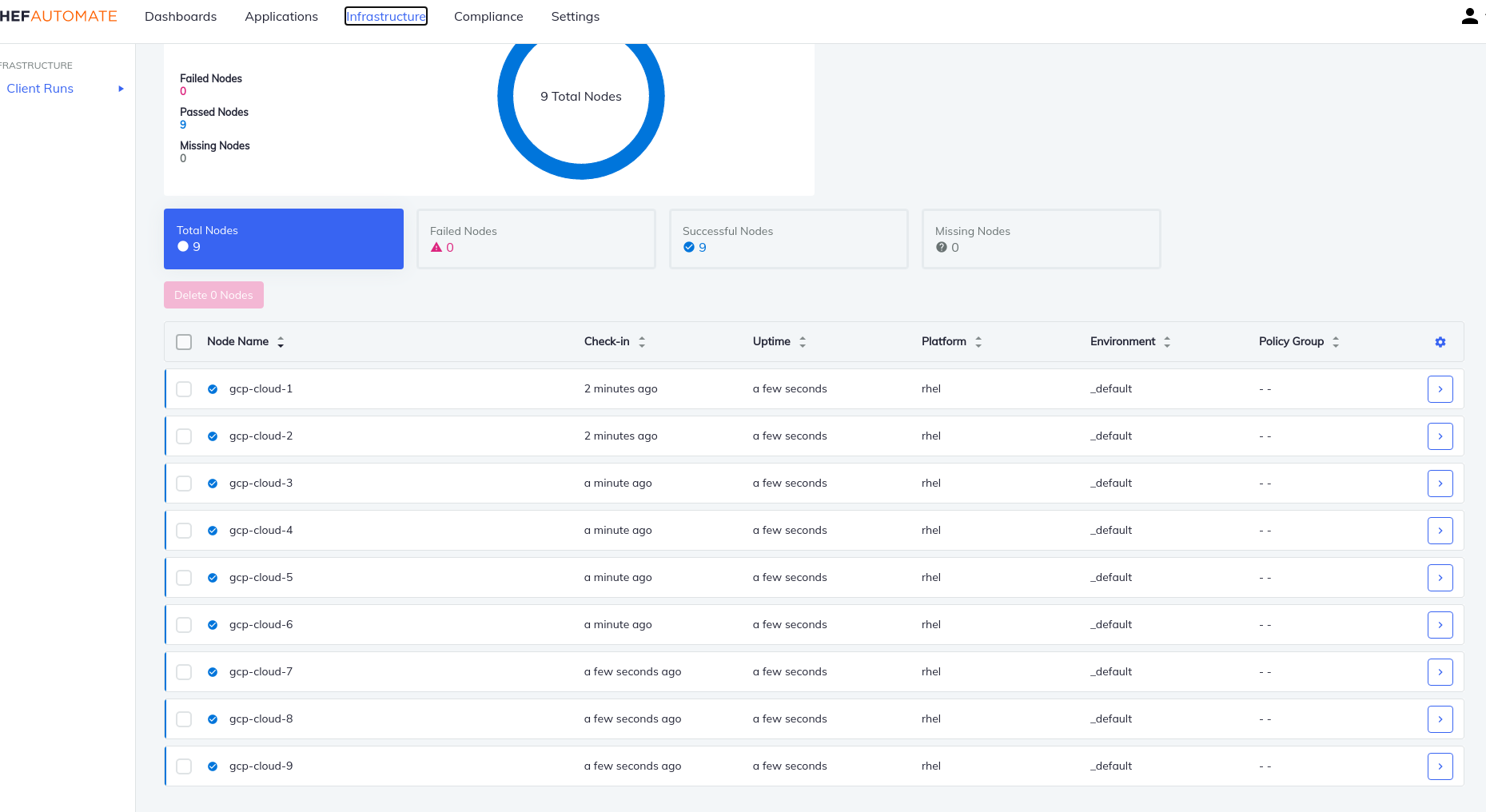Viewport: 1486px width, 812px height.
Task: Sort the table by Environment
Action: pyautogui.click(x=1167, y=342)
